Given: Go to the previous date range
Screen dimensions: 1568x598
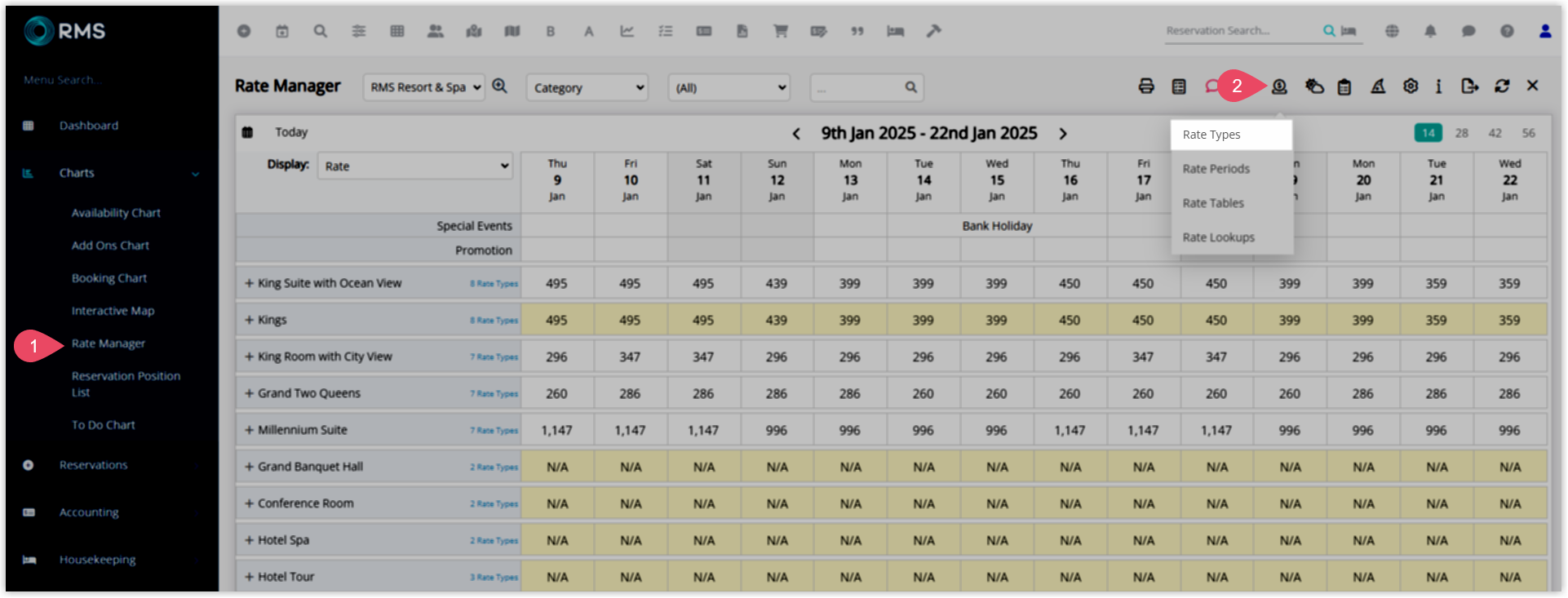Looking at the screenshot, I should 796,134.
